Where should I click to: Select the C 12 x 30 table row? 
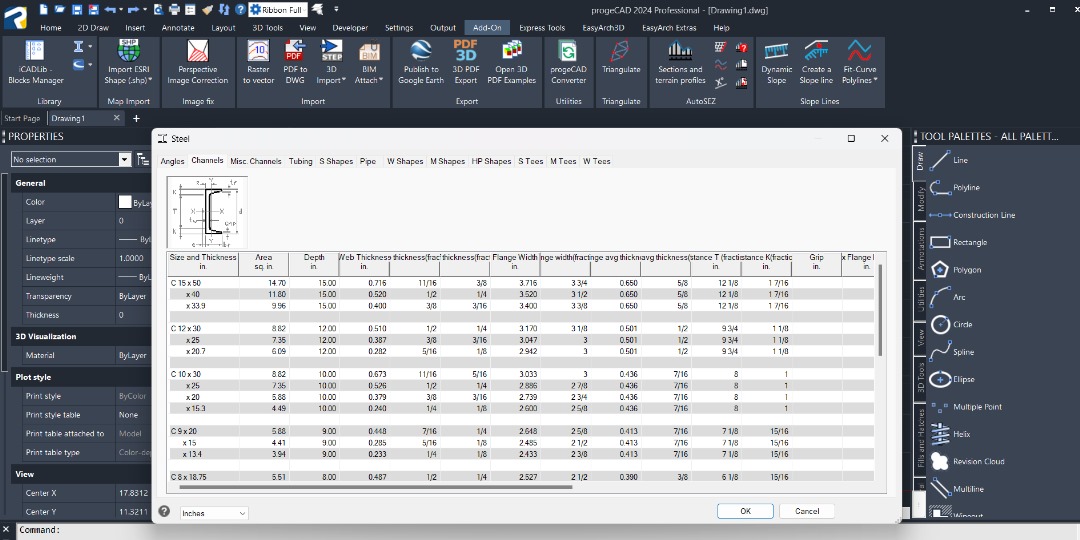(x=185, y=328)
